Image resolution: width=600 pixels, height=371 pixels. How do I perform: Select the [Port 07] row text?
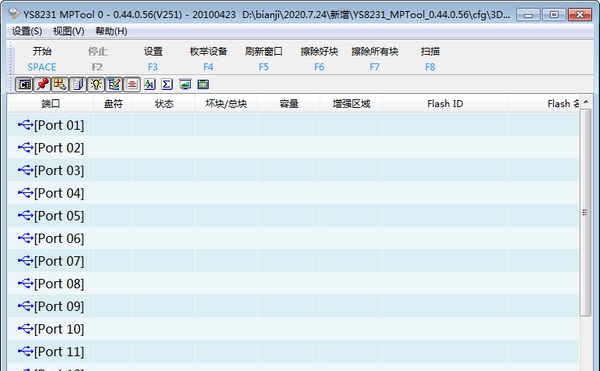[x=59, y=261]
